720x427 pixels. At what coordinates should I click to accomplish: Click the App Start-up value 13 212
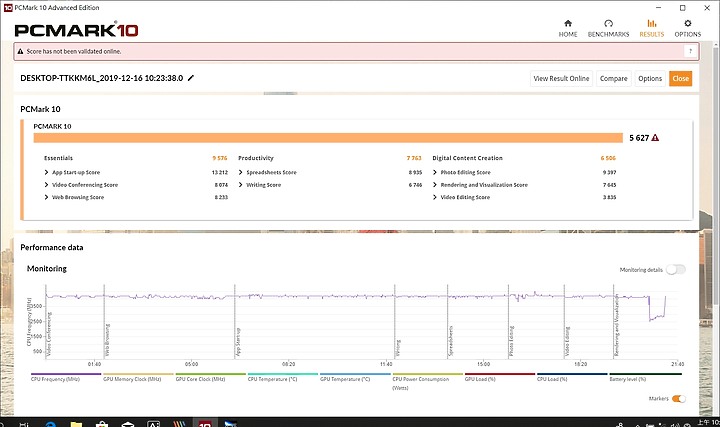(219, 172)
